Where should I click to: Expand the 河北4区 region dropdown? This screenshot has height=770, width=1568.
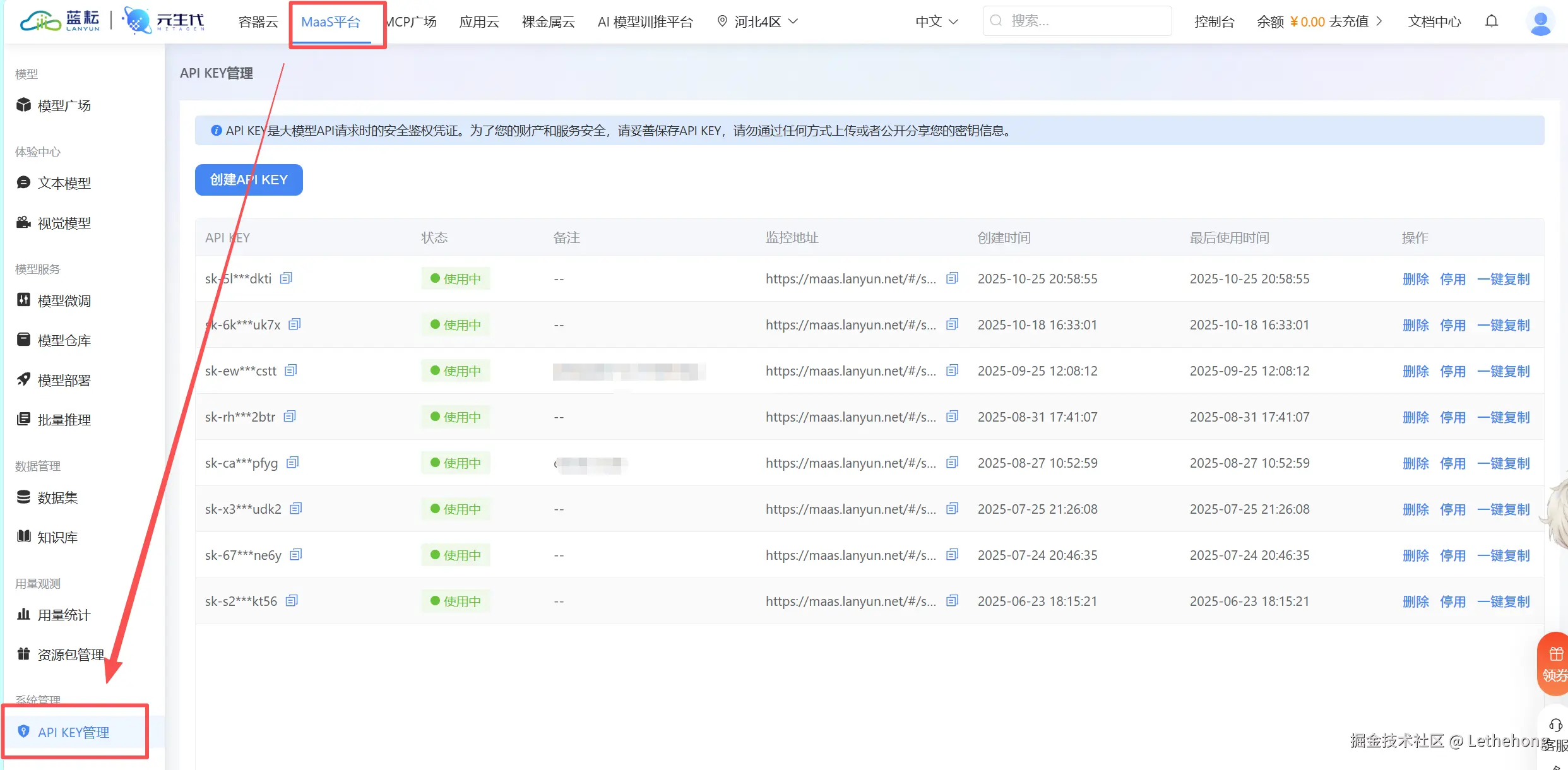758,21
